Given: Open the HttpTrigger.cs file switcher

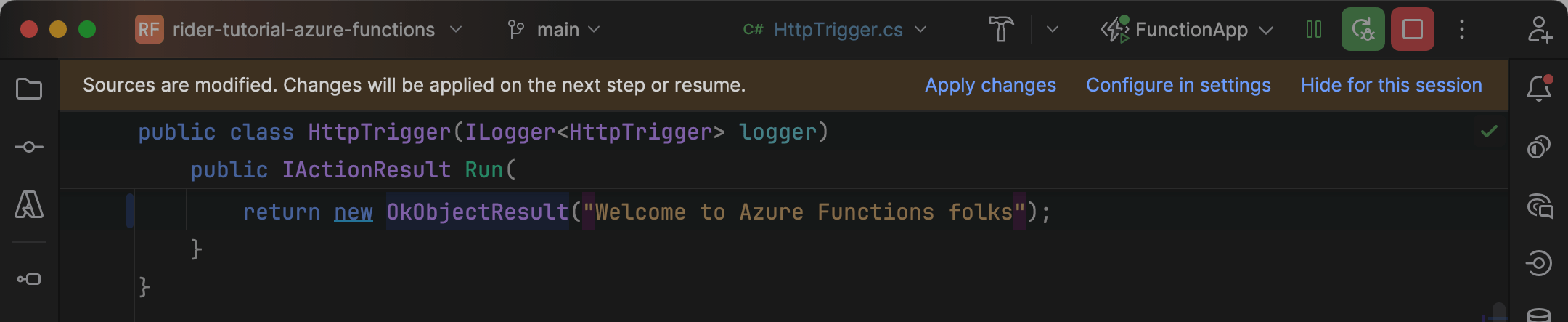Looking at the screenshot, I should click(x=836, y=30).
